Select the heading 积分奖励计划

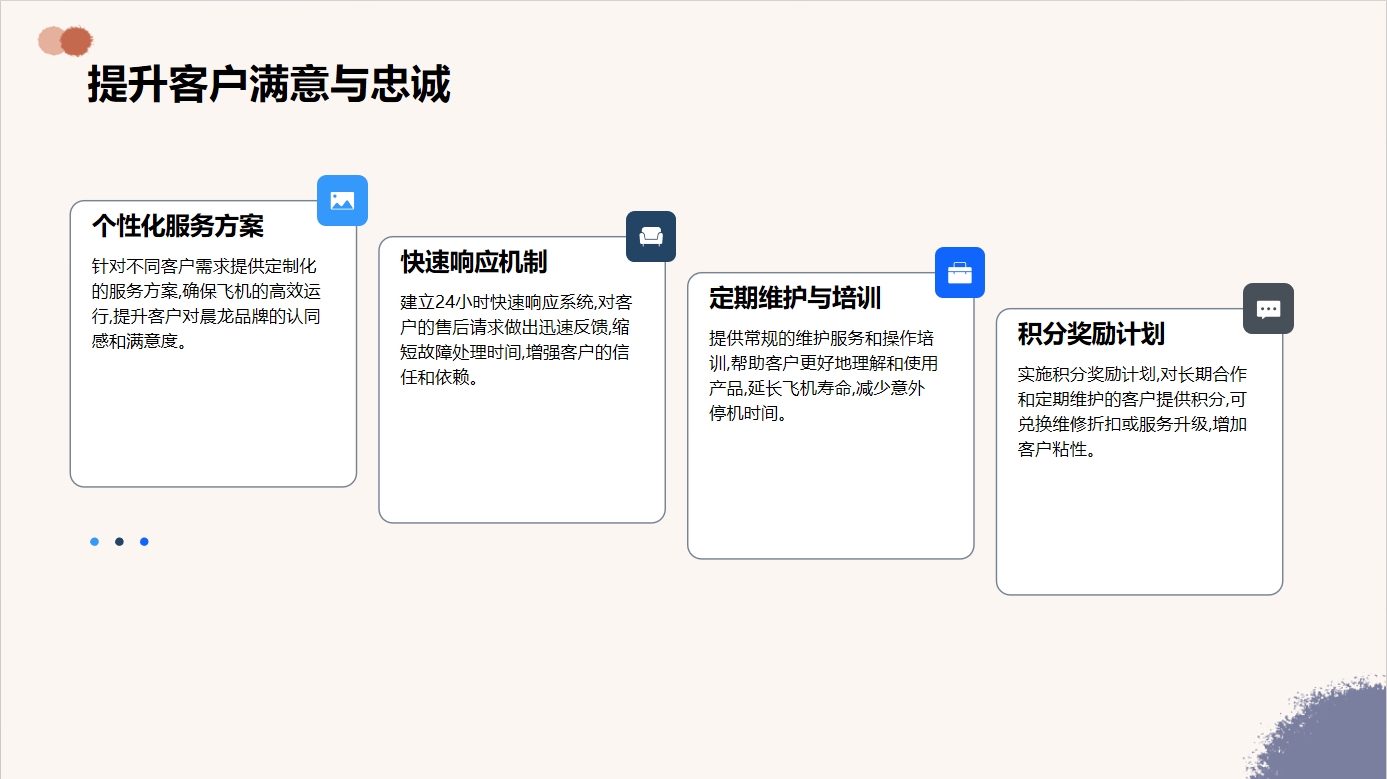tap(1091, 334)
